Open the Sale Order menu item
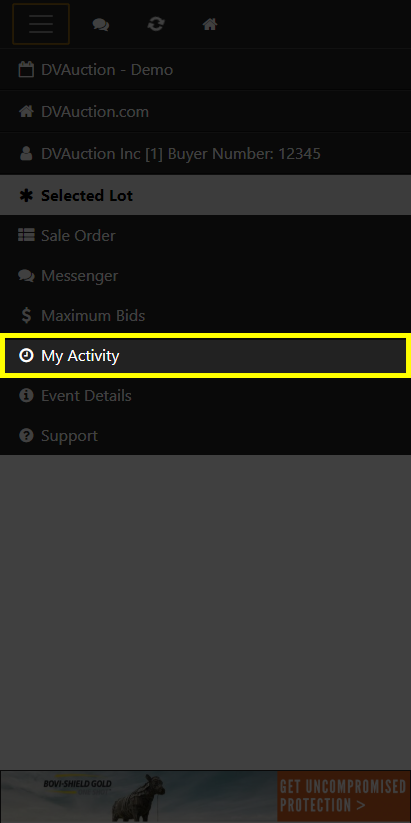Screen dimensions: 411x823 pyautogui.click(x=205, y=236)
